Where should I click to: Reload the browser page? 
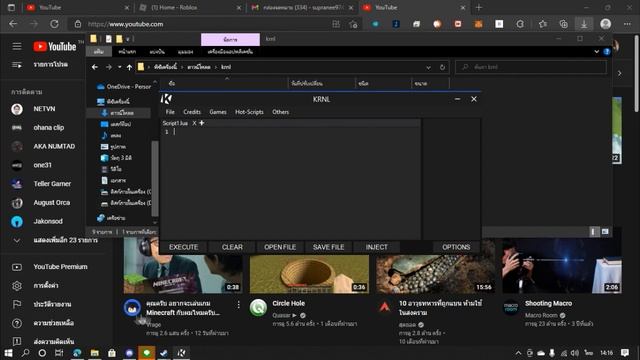[54, 24]
